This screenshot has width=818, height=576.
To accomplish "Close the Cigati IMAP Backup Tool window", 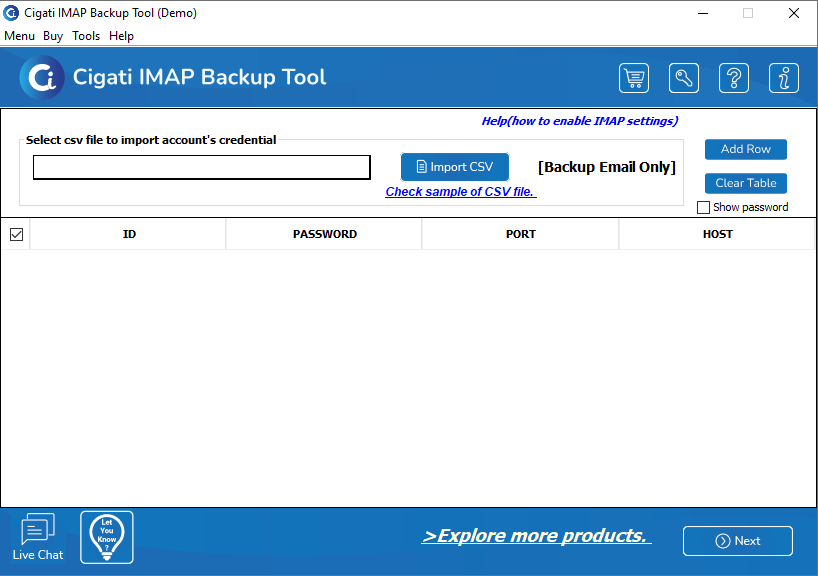I will pyautogui.click(x=793, y=13).
